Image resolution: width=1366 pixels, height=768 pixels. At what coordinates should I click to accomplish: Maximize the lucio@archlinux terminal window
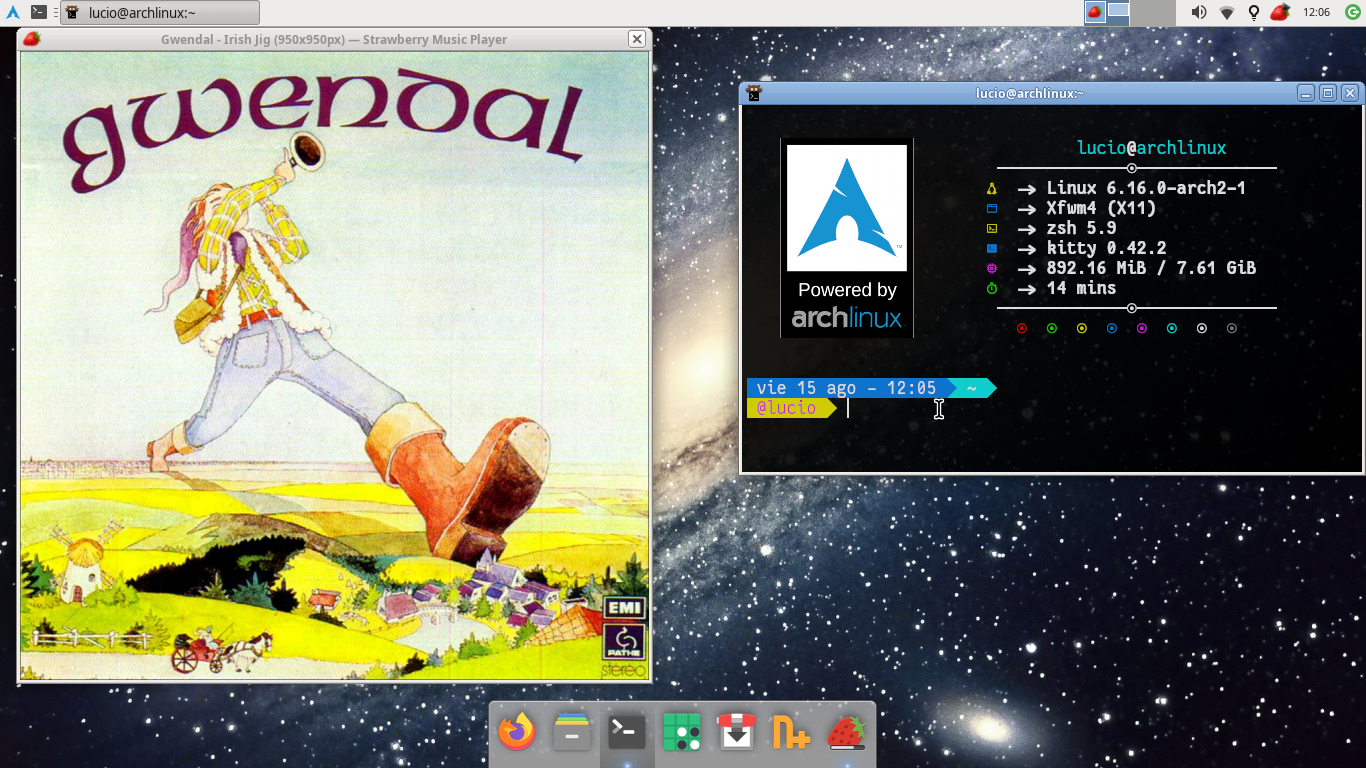pyautogui.click(x=1328, y=93)
